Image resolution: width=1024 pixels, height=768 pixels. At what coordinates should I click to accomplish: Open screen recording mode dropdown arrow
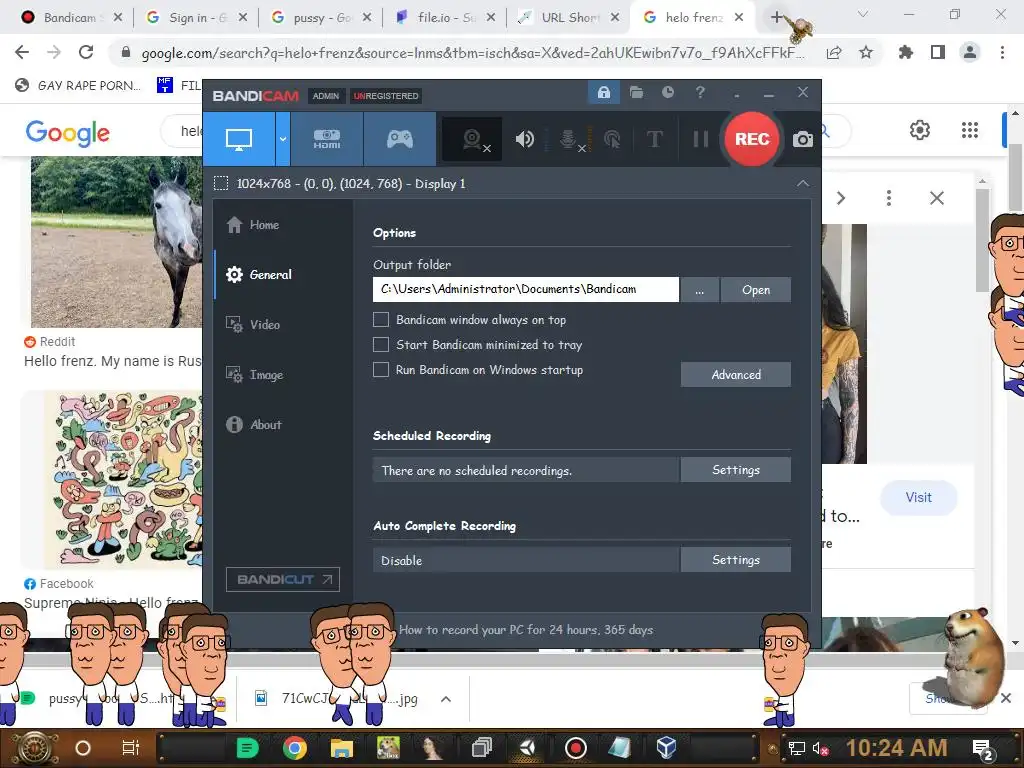pyautogui.click(x=283, y=139)
